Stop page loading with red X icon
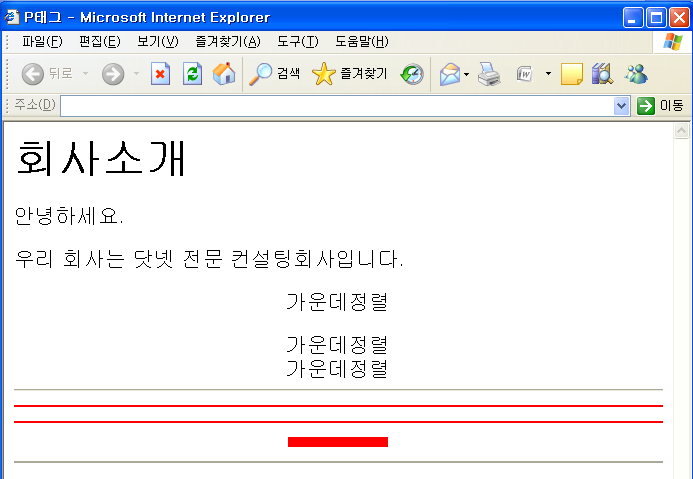Viewport: 693px width, 479px height. (x=160, y=74)
